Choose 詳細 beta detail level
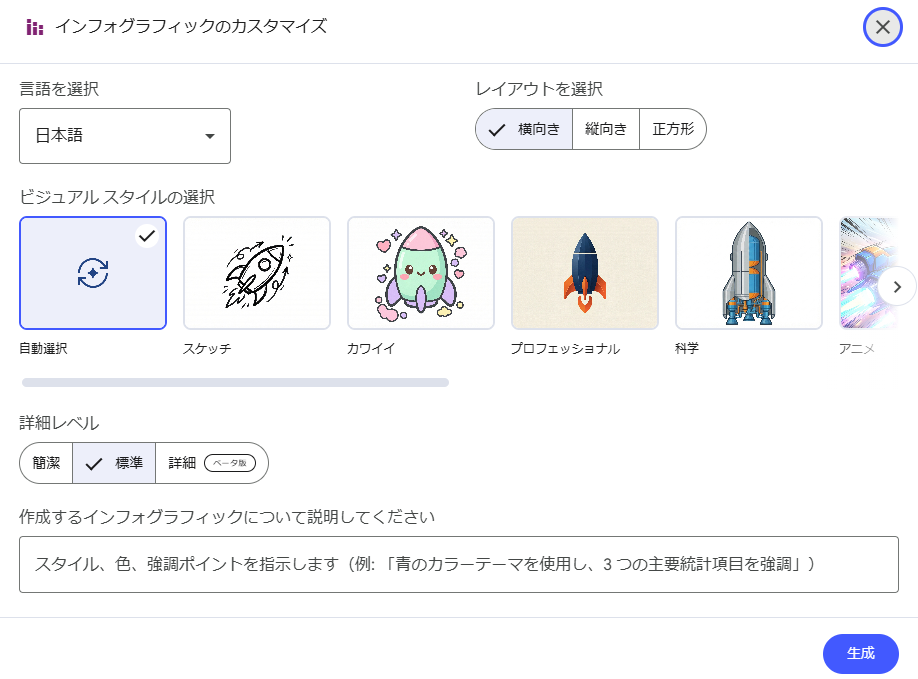 pyautogui.click(x=212, y=463)
